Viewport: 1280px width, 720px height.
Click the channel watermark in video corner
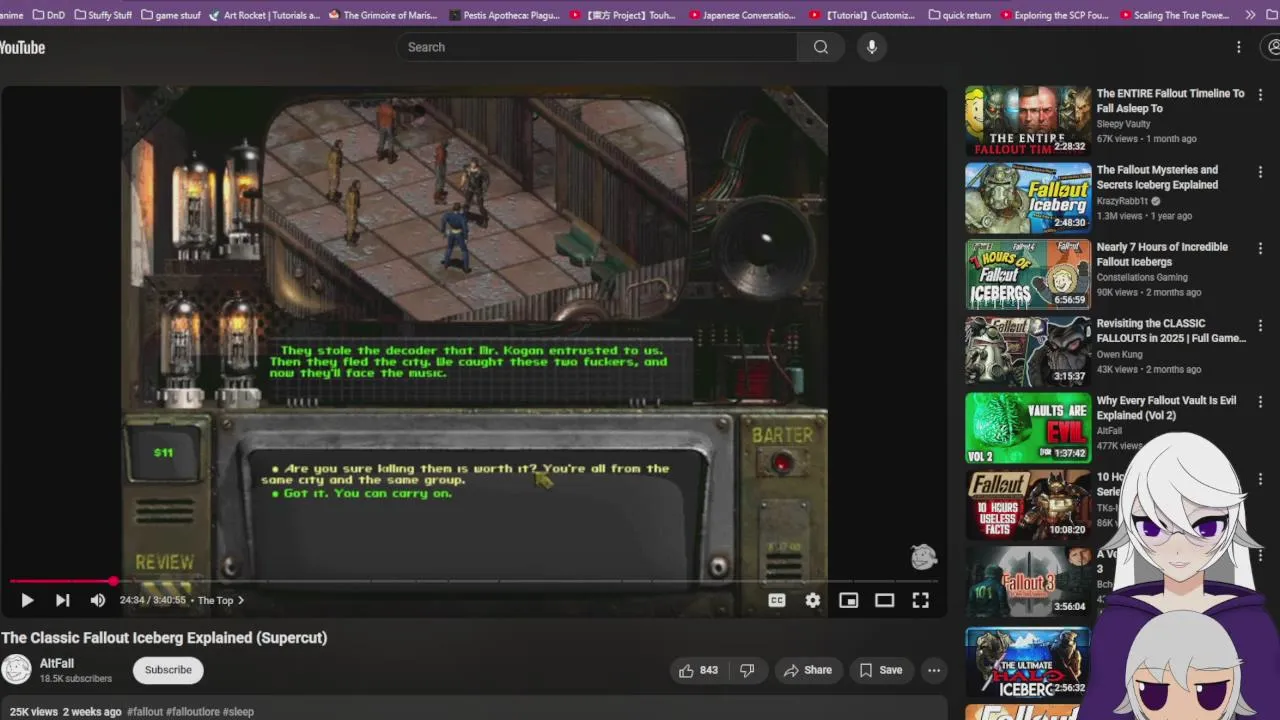pos(923,556)
